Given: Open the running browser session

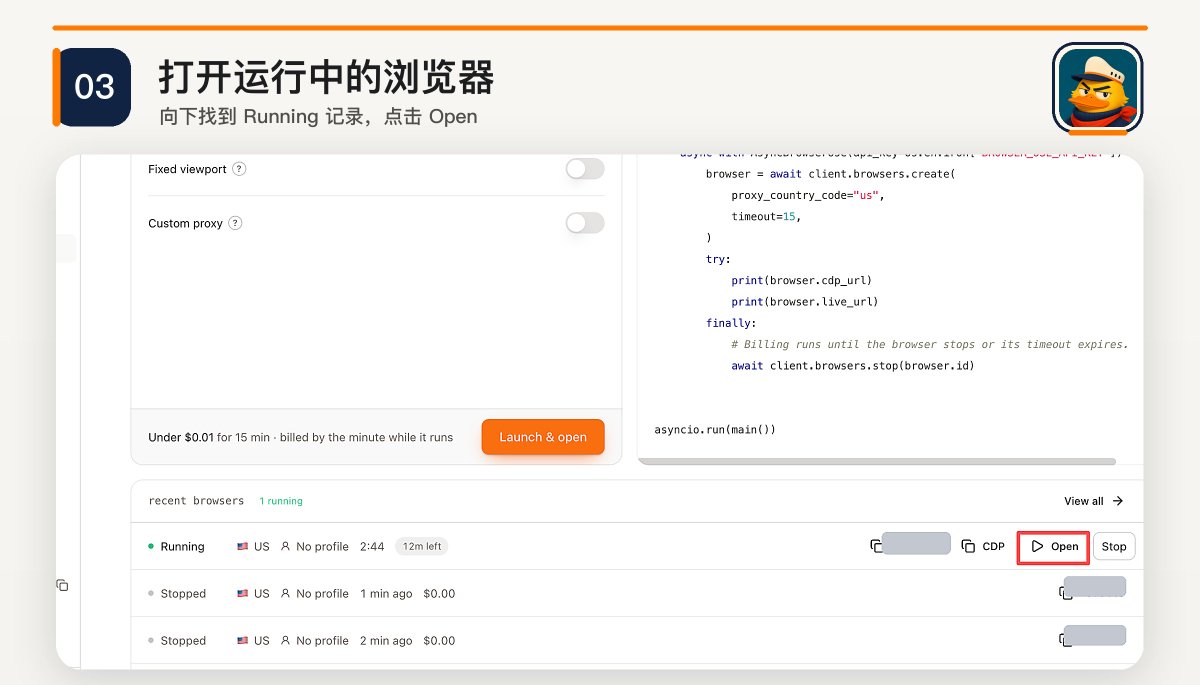Looking at the screenshot, I should pyautogui.click(x=1054, y=547).
